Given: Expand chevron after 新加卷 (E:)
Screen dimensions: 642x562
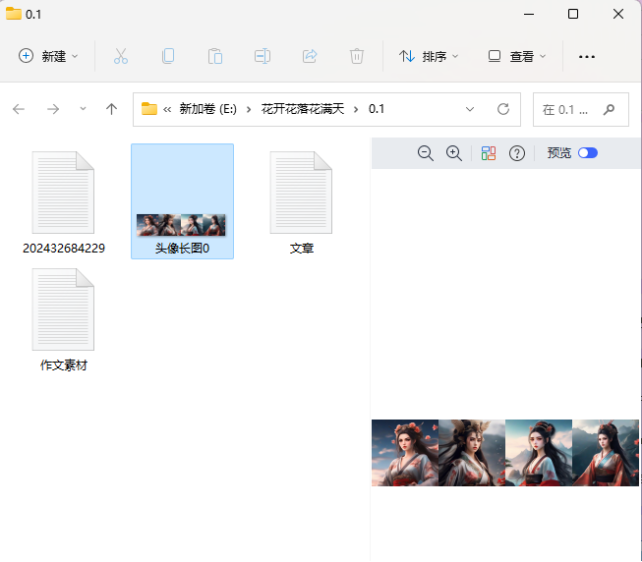Looking at the screenshot, I should pyautogui.click(x=249, y=109).
